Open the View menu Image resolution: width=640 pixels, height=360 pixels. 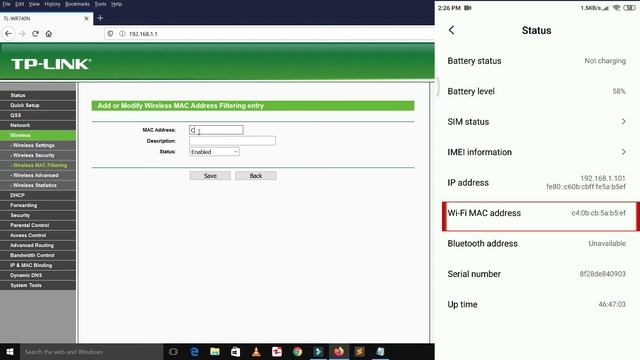(34, 4)
